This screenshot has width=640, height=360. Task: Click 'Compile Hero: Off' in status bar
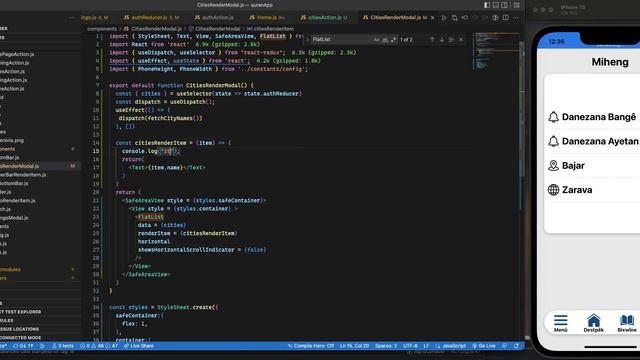tap(311, 346)
